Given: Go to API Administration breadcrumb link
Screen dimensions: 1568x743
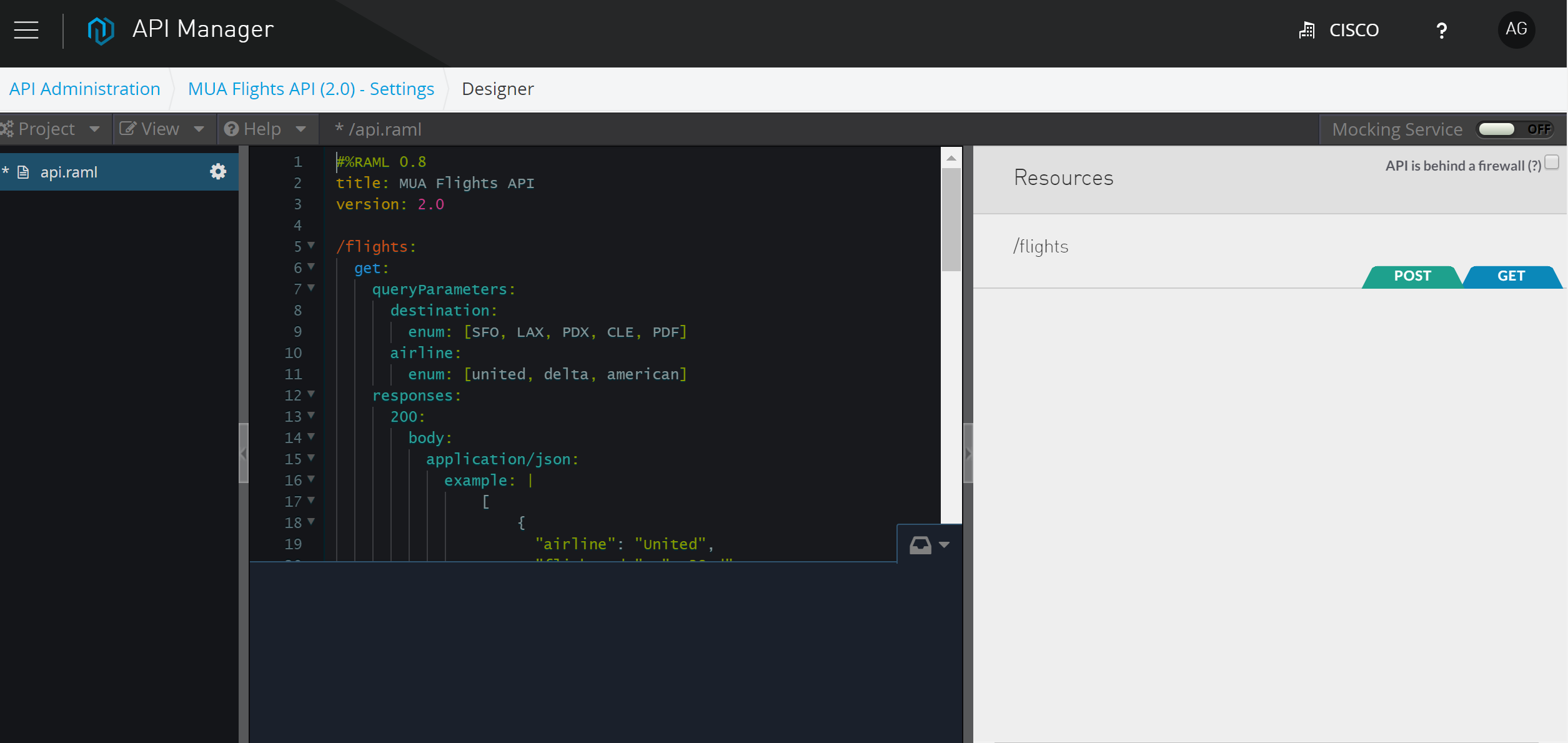Looking at the screenshot, I should pyautogui.click(x=85, y=89).
